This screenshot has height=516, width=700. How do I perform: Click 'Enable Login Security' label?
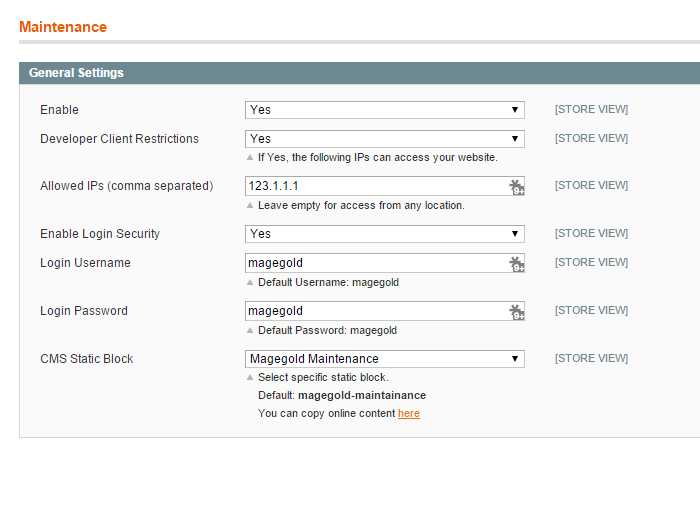(x=100, y=234)
